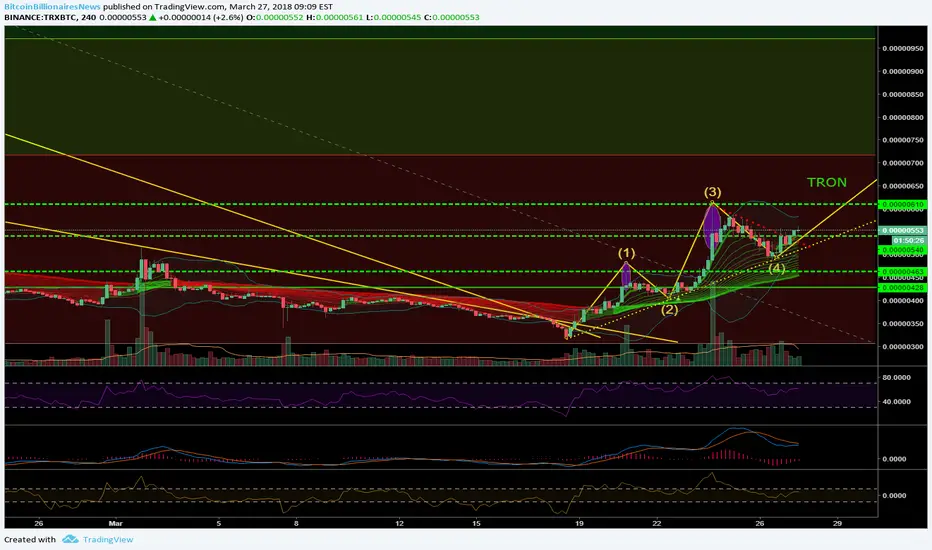
Task: Click the 19 date label on time axis
Action: [x=580, y=524]
